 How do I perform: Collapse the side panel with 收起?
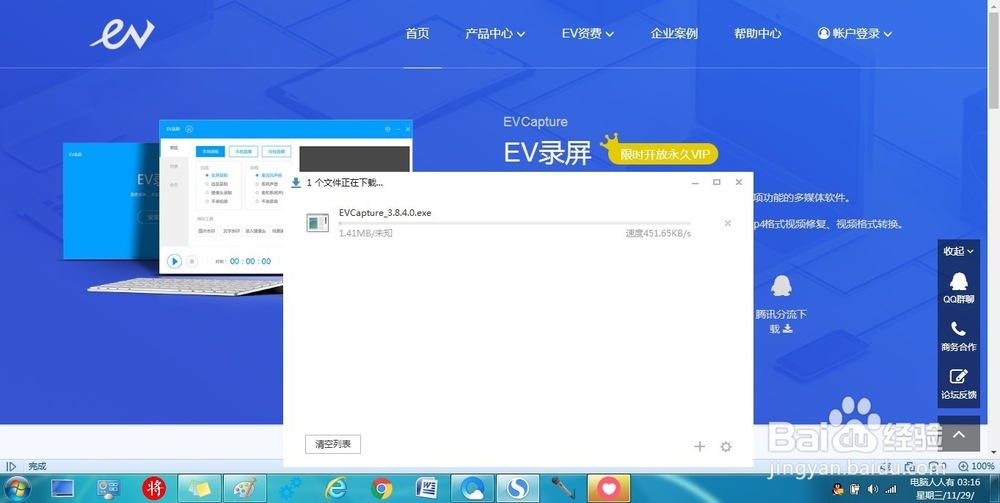(x=959, y=251)
